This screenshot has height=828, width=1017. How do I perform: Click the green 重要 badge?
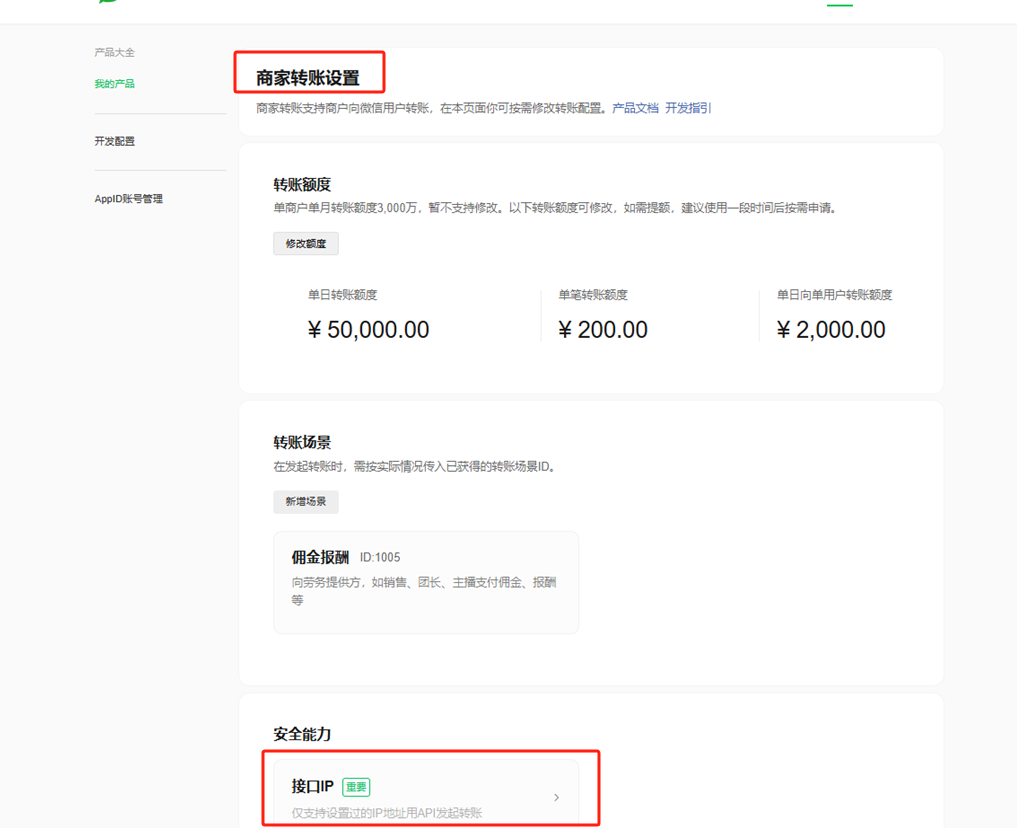[356, 787]
